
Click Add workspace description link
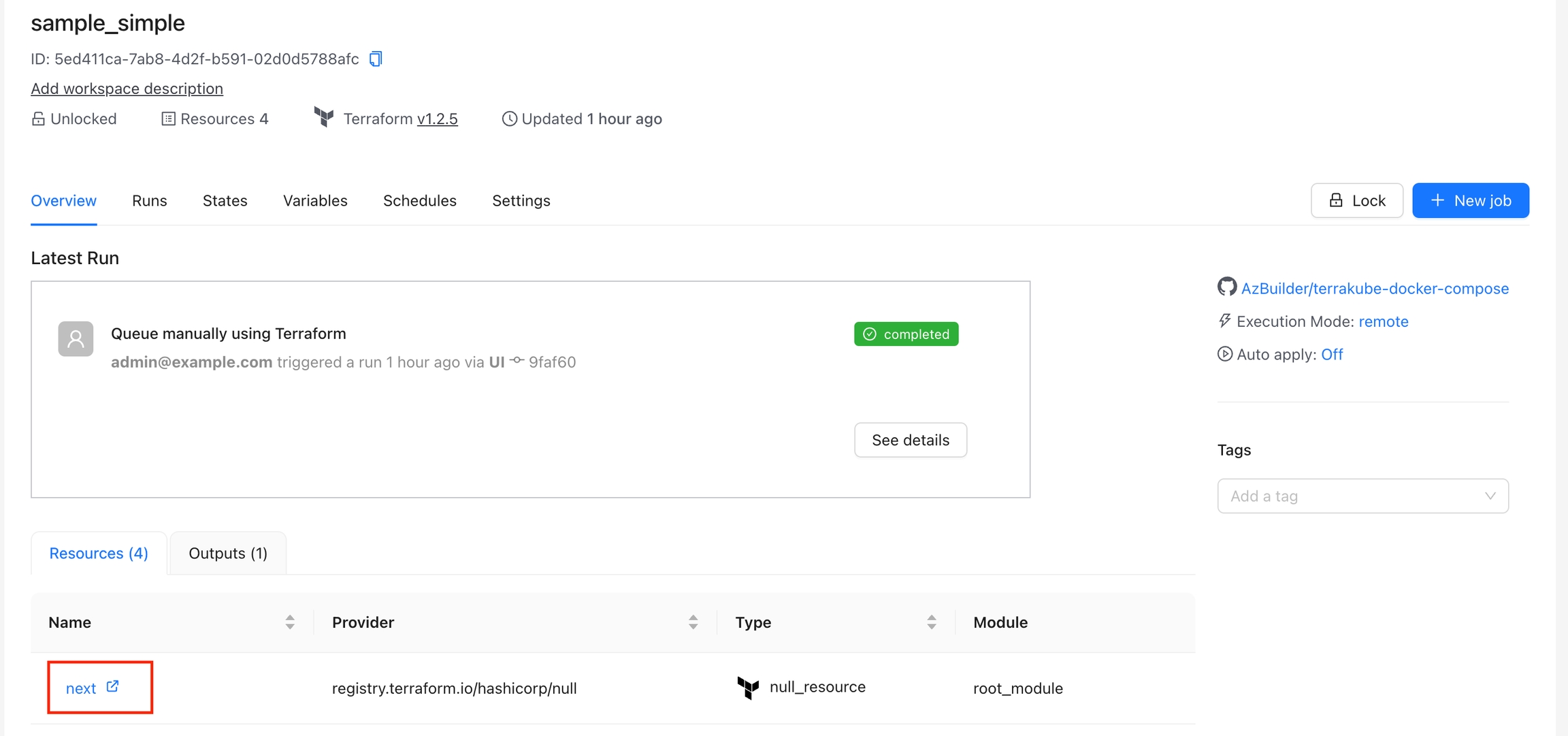pyautogui.click(x=127, y=89)
